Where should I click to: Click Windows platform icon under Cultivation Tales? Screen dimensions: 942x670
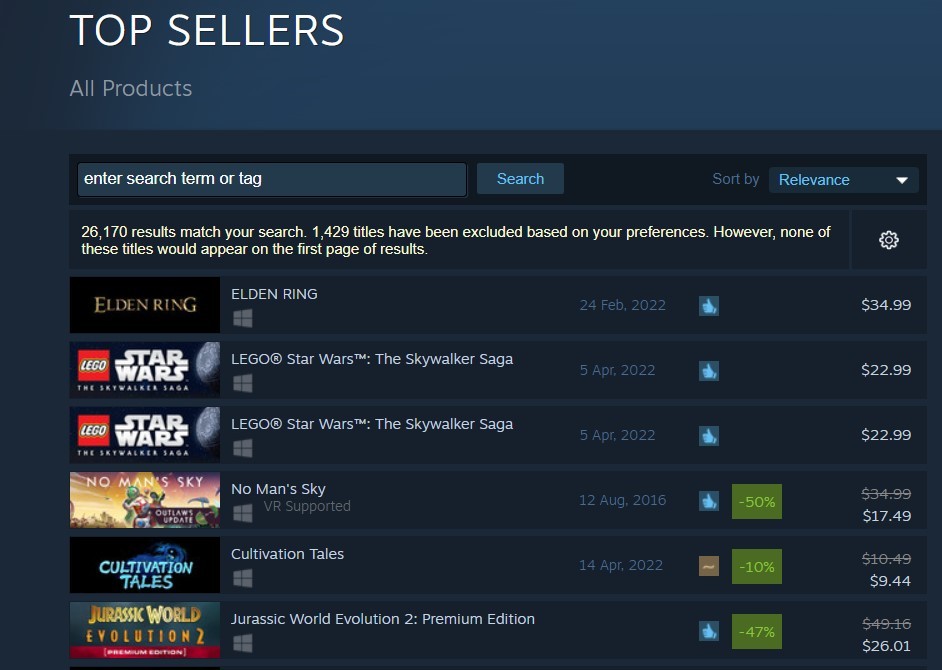[242, 579]
